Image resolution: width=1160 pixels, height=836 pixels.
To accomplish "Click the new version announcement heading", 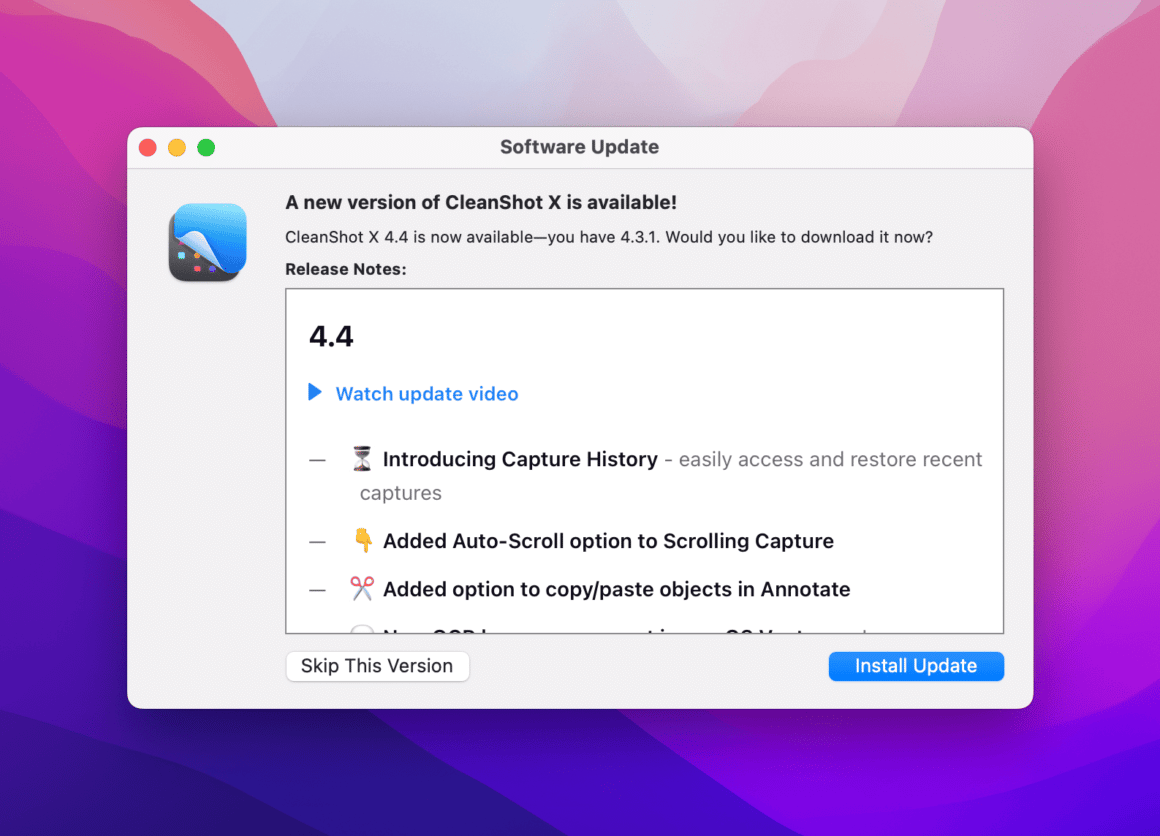I will pyautogui.click(x=481, y=201).
